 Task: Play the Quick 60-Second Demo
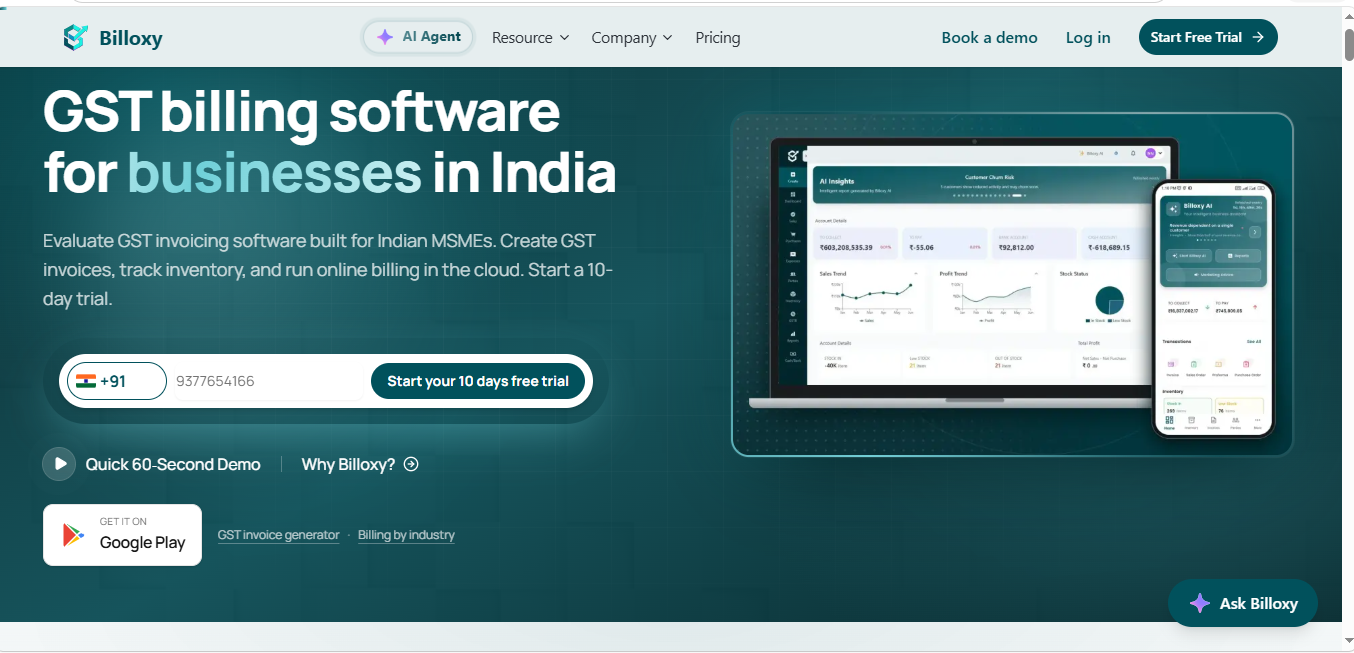pyautogui.click(x=152, y=464)
